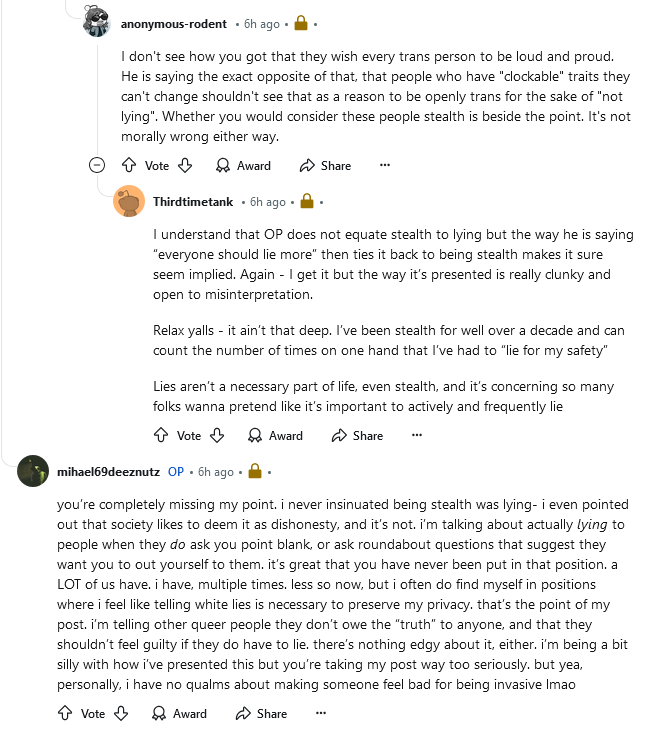The width and height of the screenshot is (665, 731).
Task: Open anonymous-rodent's user profile
Action: click(x=174, y=22)
